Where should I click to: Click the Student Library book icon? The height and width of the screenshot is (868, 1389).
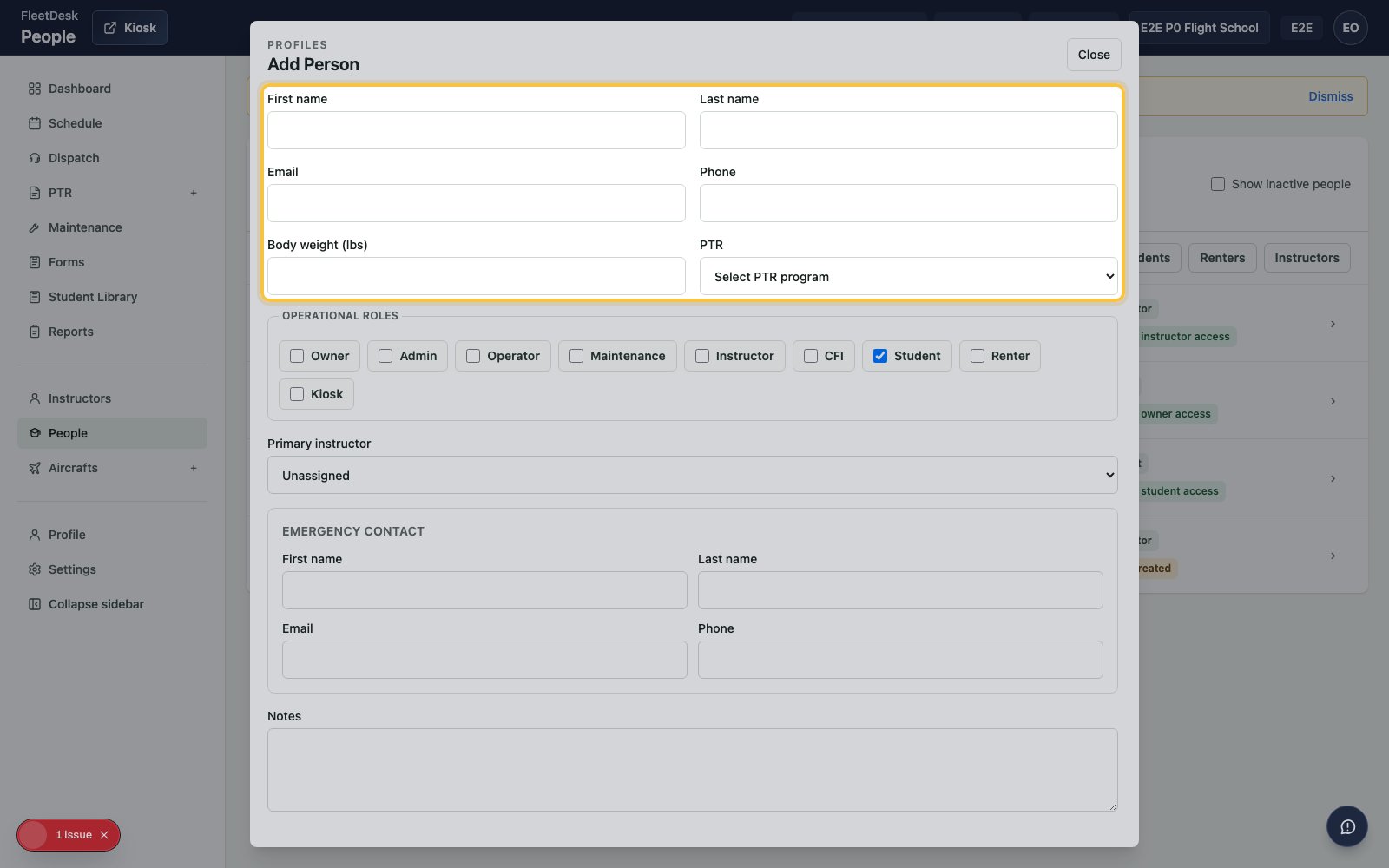(35, 297)
